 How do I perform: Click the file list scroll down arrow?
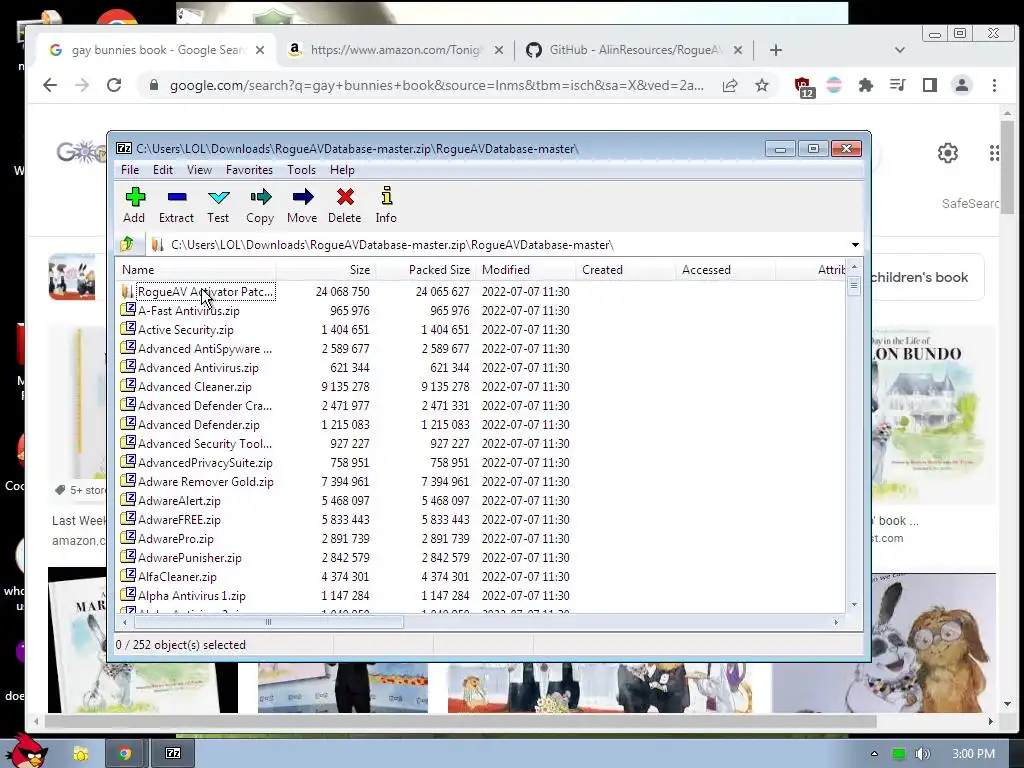[854, 605]
